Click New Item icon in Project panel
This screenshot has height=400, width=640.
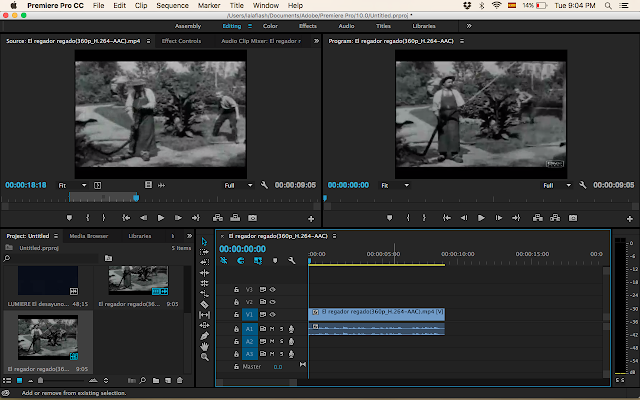168,380
